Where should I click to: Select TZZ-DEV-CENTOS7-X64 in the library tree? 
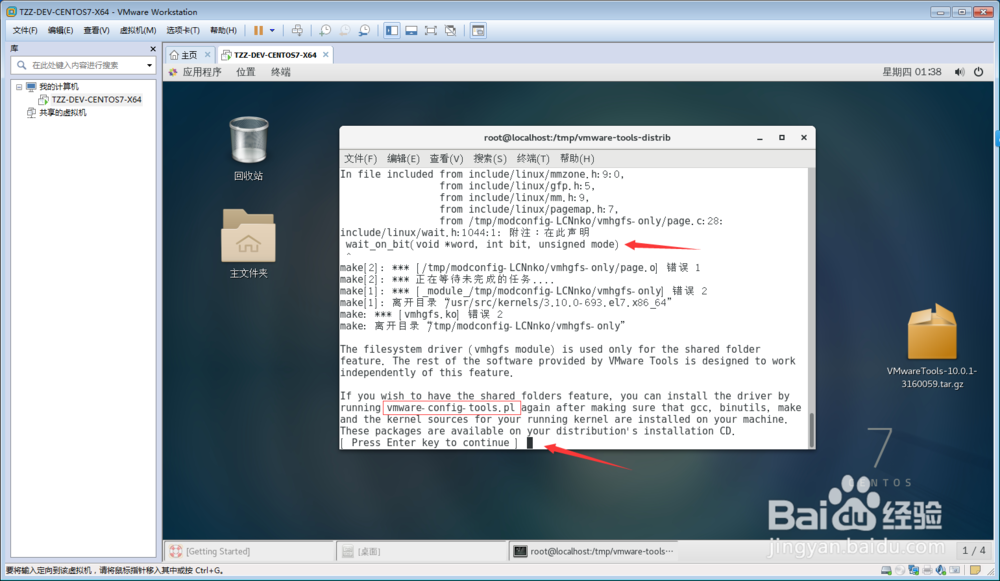[96, 99]
